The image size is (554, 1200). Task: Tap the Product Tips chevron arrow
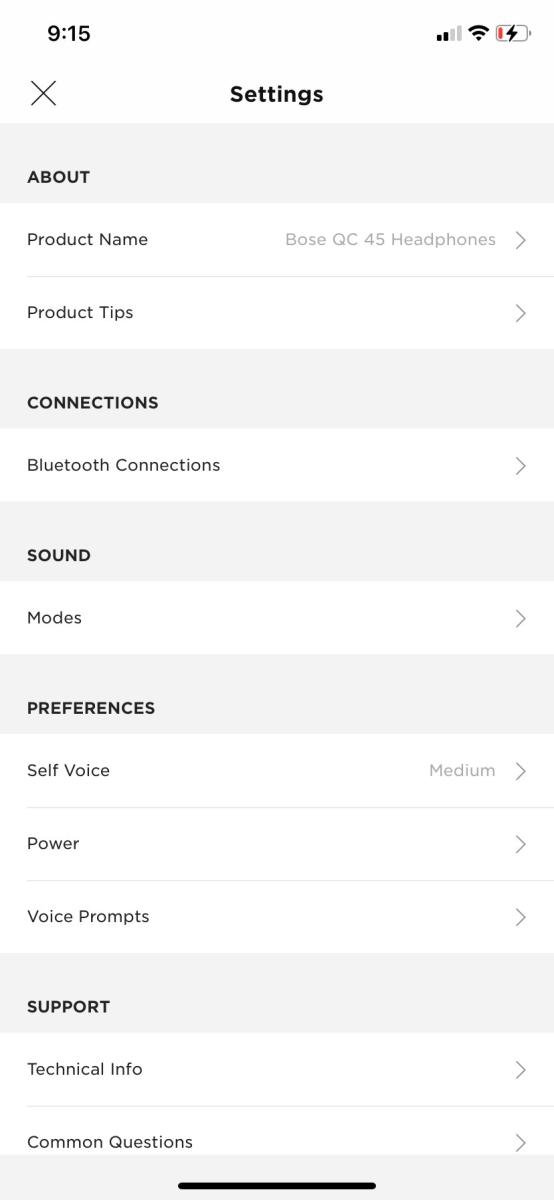click(520, 313)
